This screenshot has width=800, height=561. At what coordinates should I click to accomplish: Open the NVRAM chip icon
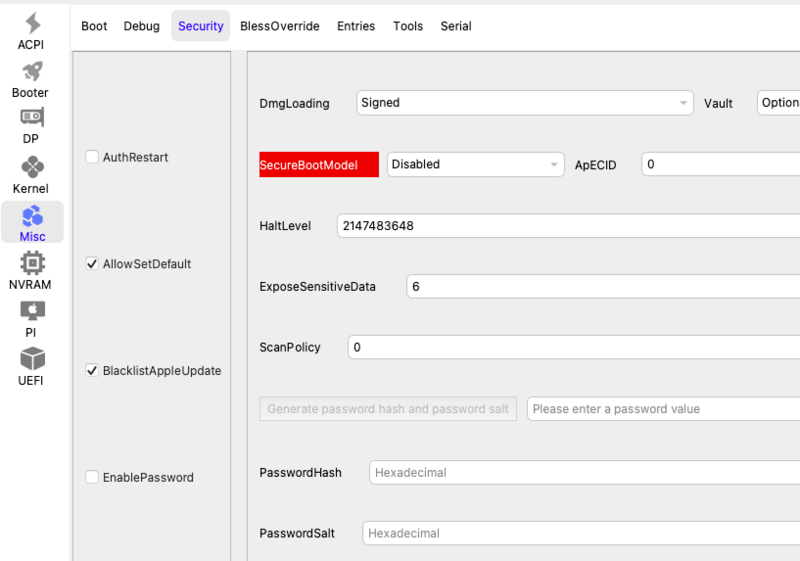tap(32, 262)
